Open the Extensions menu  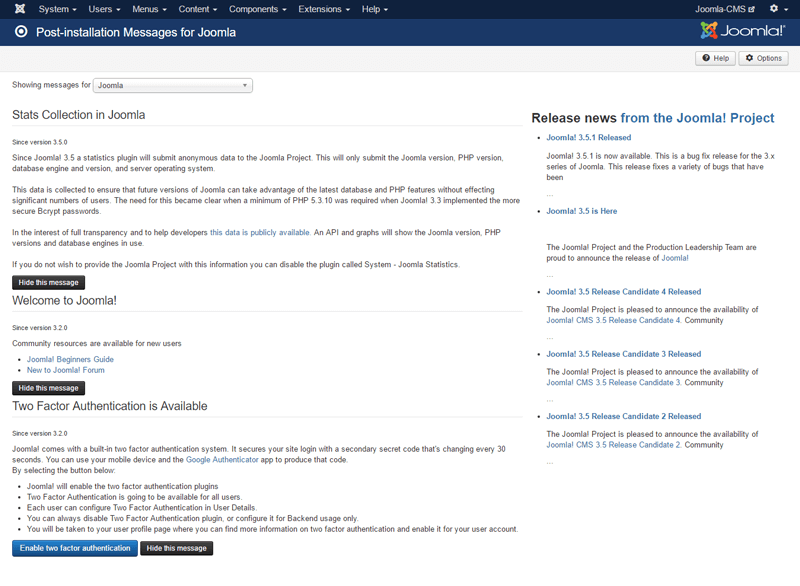[x=323, y=9]
